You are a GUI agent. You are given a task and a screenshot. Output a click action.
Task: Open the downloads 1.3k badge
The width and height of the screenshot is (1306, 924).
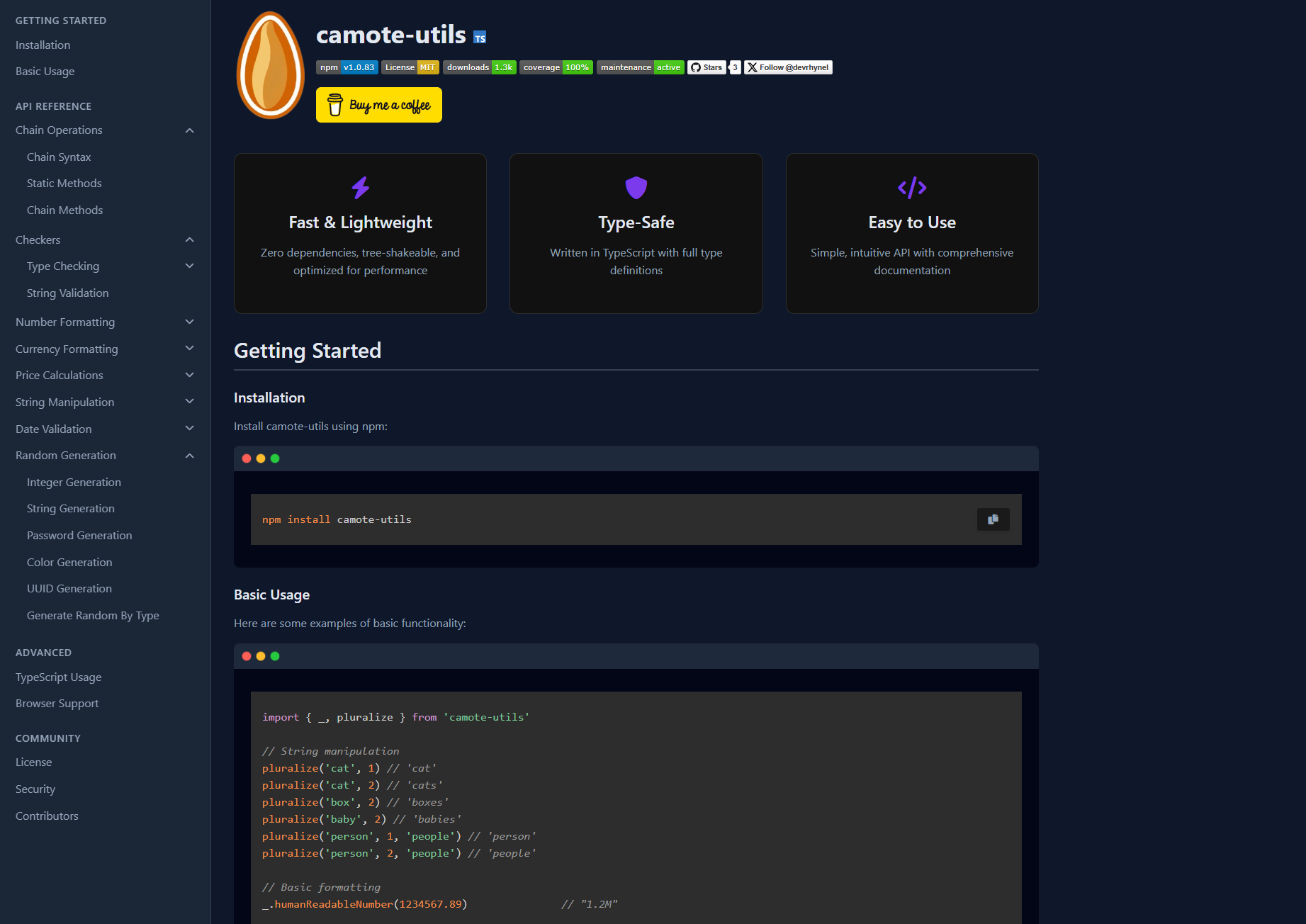480,67
